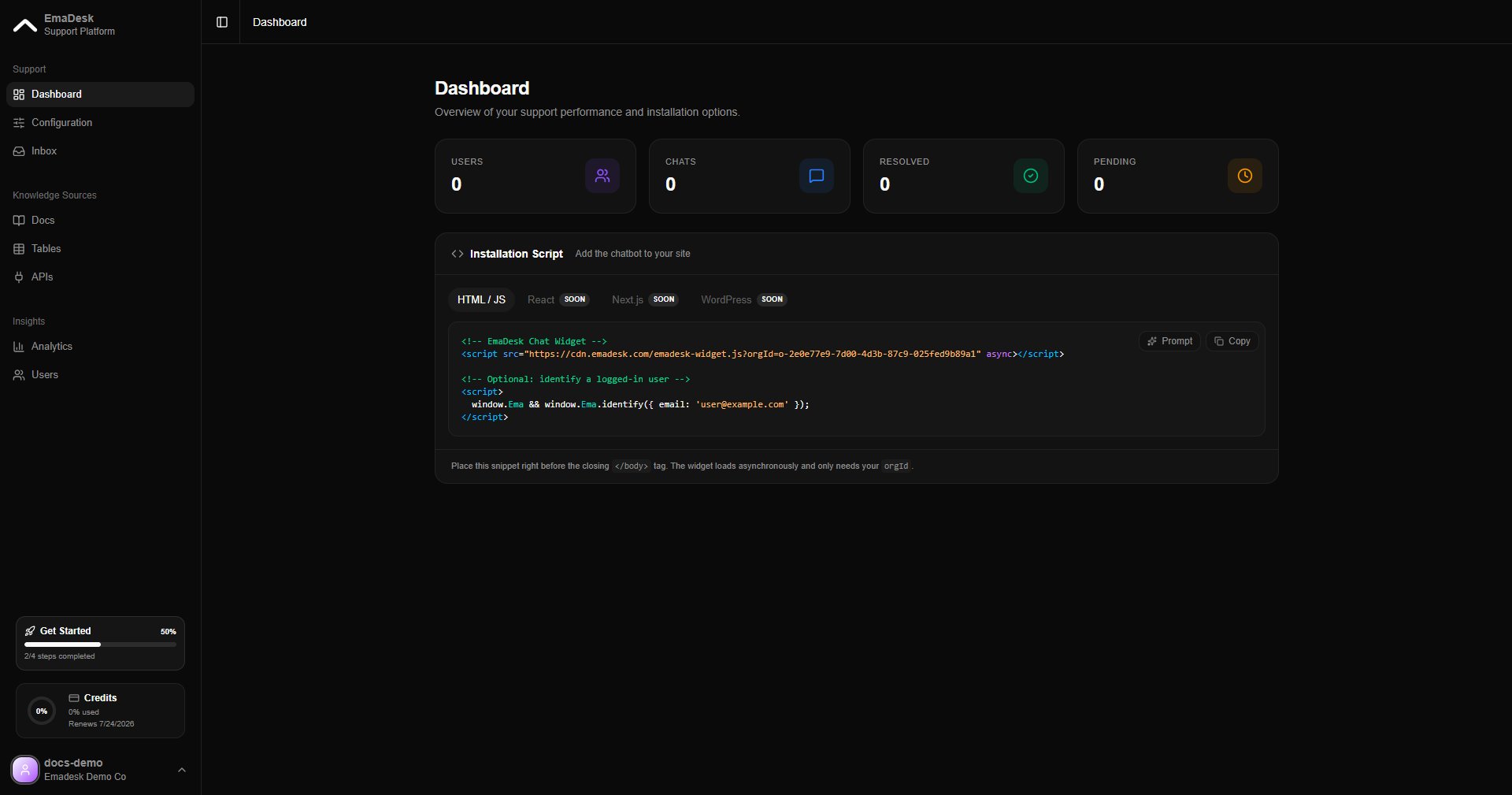The image size is (1512, 795).
Task: Click "2/4 steps completed" text
Action: click(60, 656)
